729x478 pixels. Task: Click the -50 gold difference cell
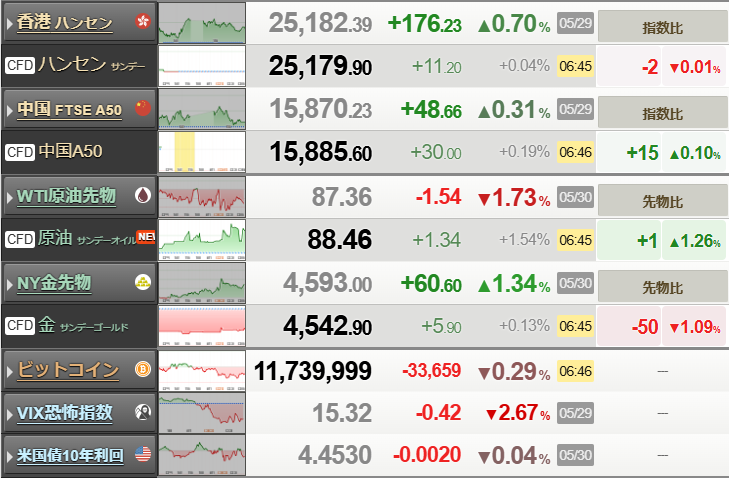628,326
